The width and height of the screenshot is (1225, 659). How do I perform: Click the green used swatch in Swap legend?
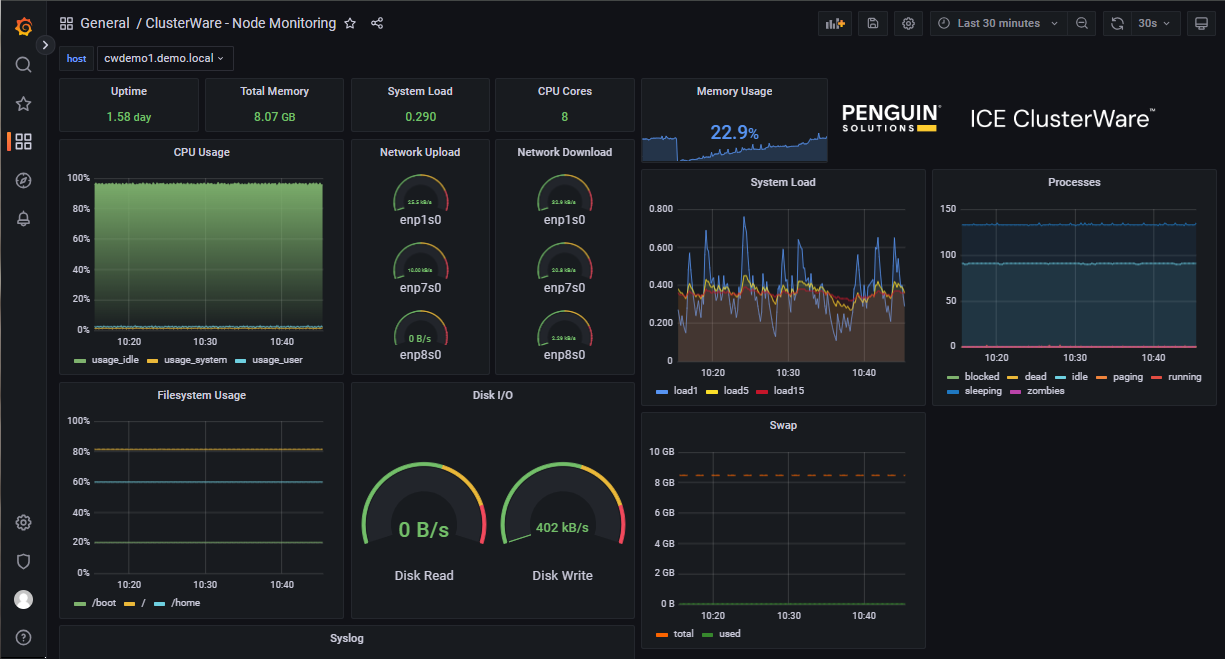[x=707, y=633]
